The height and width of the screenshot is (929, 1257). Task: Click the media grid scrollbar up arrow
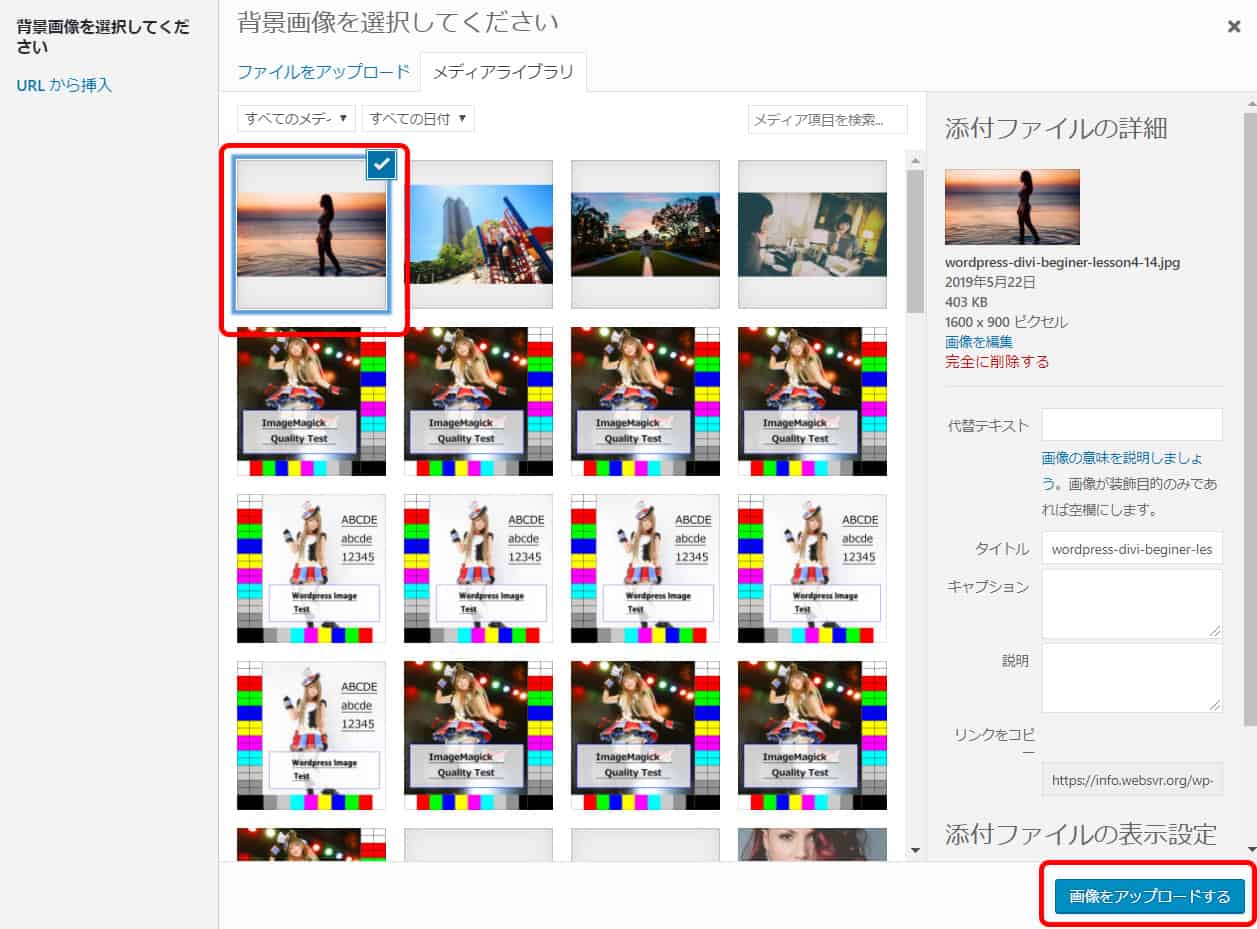(915, 160)
